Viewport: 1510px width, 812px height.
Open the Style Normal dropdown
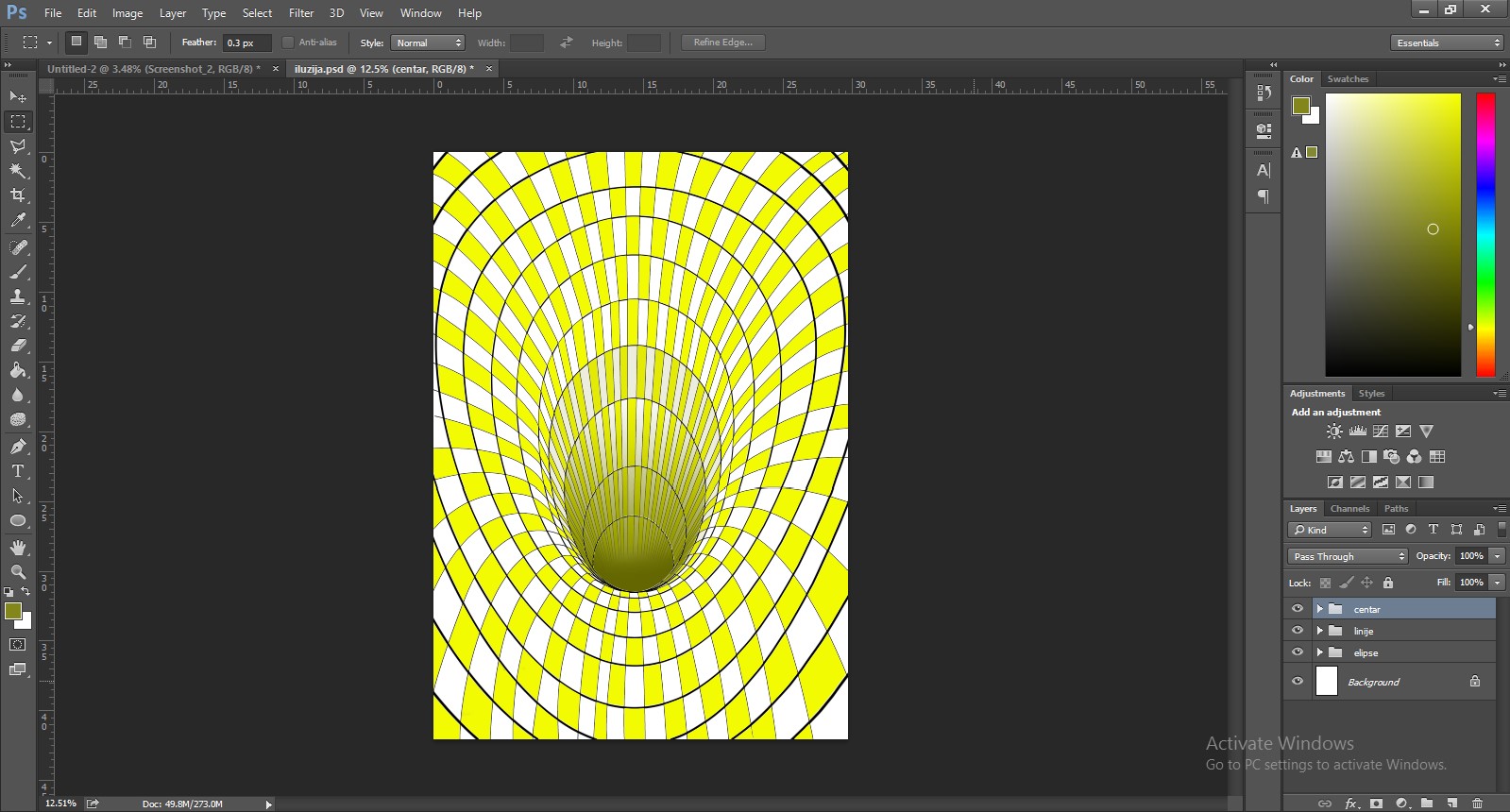pyautogui.click(x=428, y=42)
